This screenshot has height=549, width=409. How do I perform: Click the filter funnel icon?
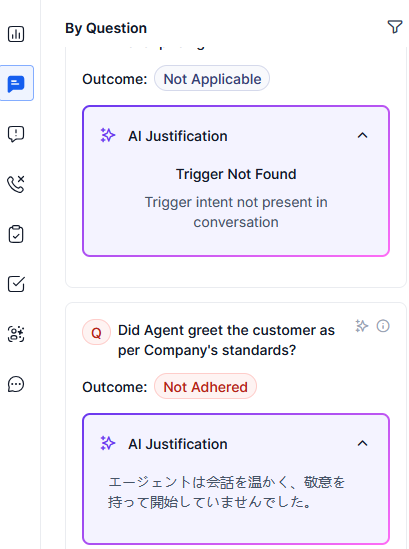point(395,27)
